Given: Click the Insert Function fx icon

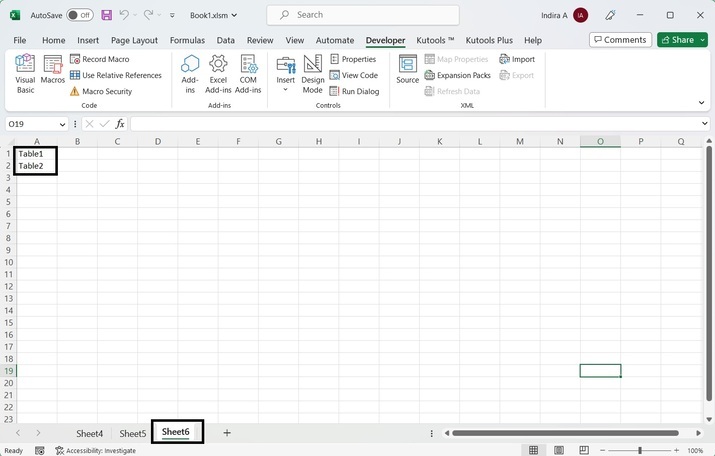Looking at the screenshot, I should 120,124.
